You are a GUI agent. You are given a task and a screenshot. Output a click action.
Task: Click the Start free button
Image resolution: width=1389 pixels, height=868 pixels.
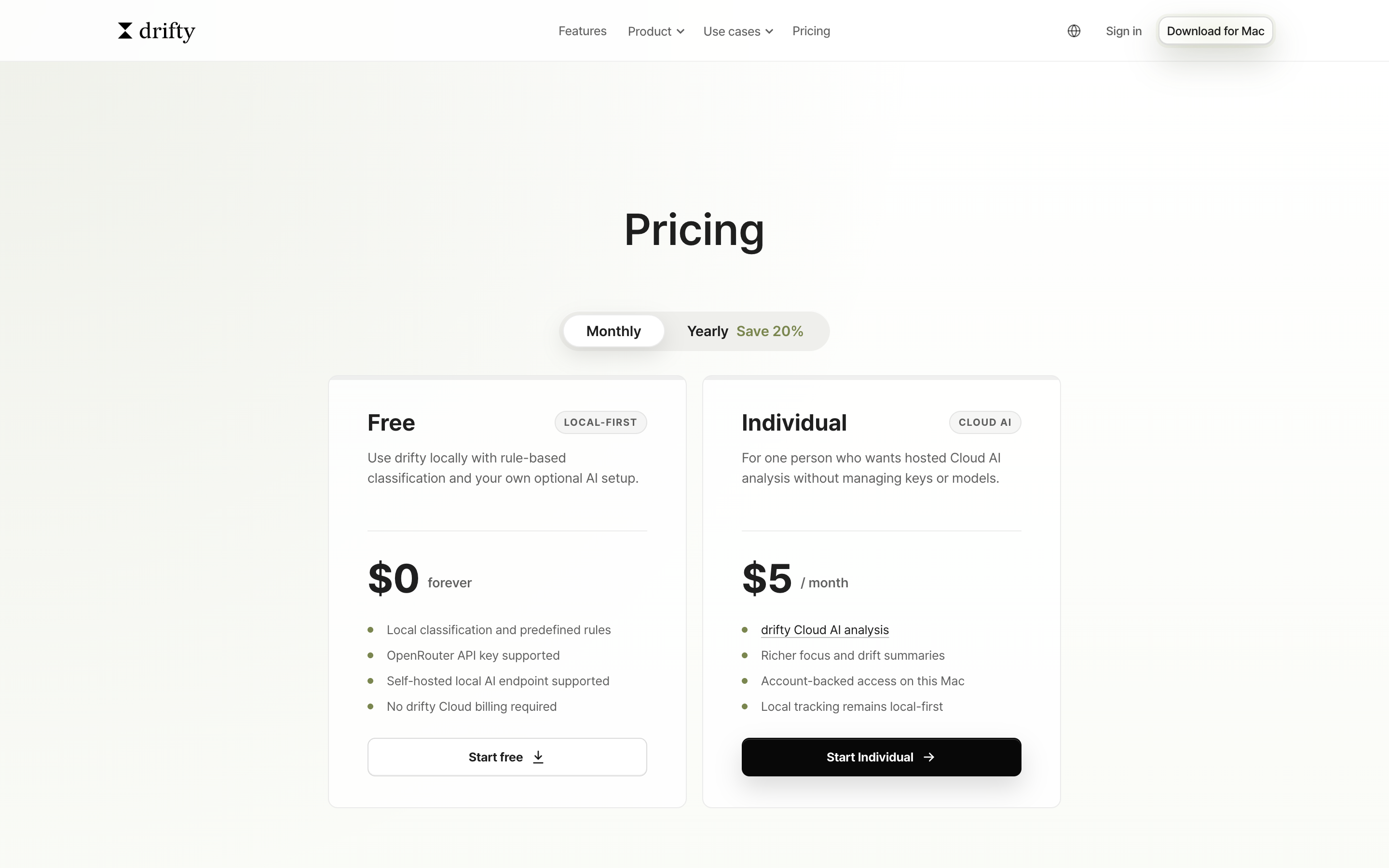[507, 757]
